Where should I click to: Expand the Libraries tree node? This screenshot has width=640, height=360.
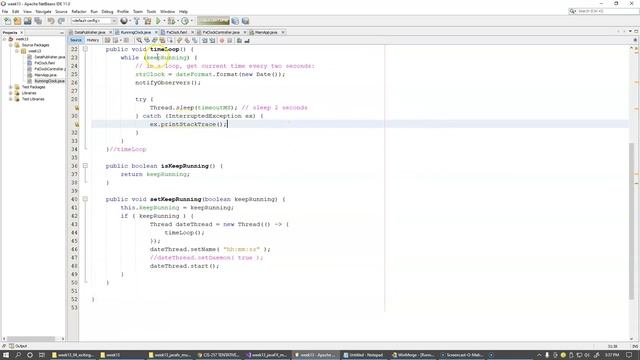click(x=11, y=93)
